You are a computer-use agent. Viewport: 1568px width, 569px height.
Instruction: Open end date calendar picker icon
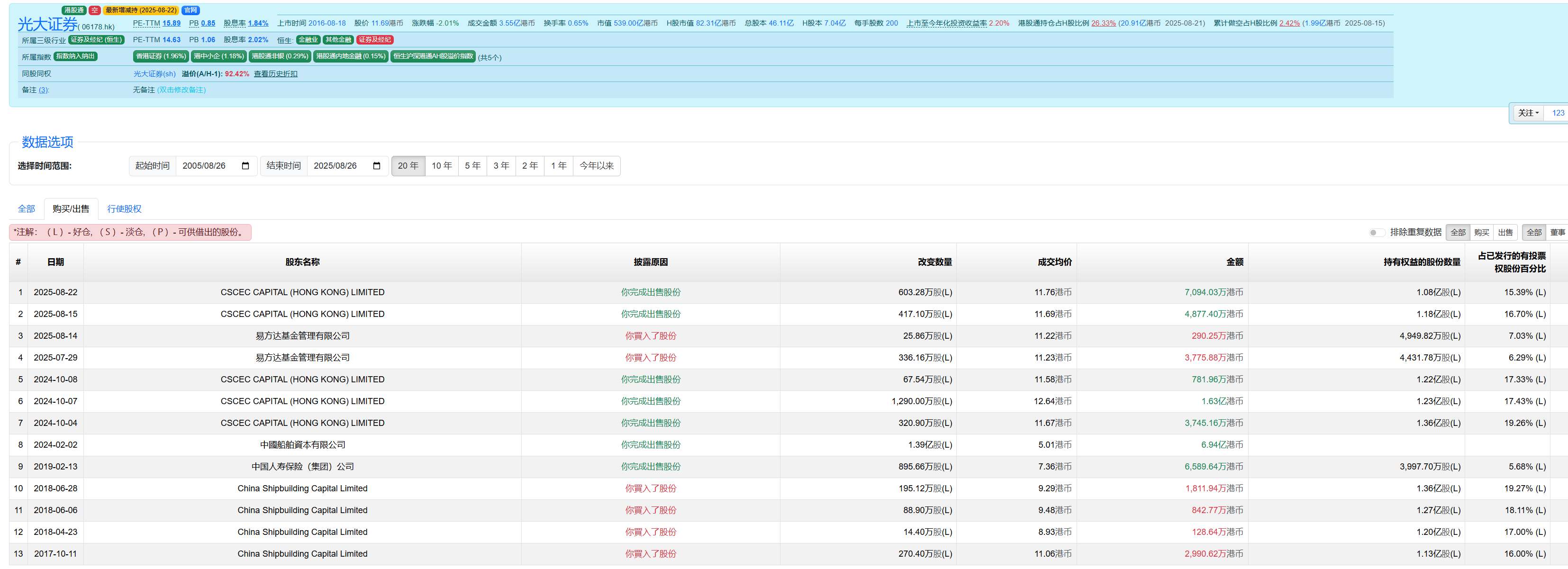tap(376, 166)
